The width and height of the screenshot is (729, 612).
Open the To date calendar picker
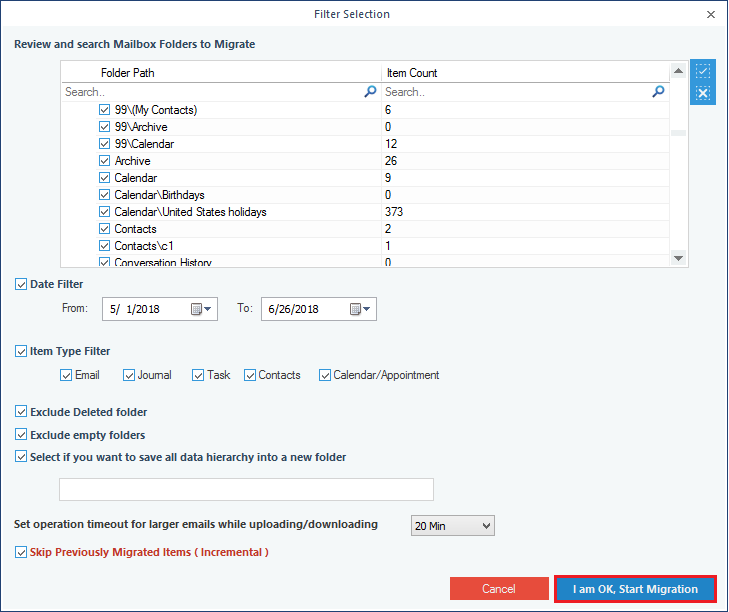(360, 309)
